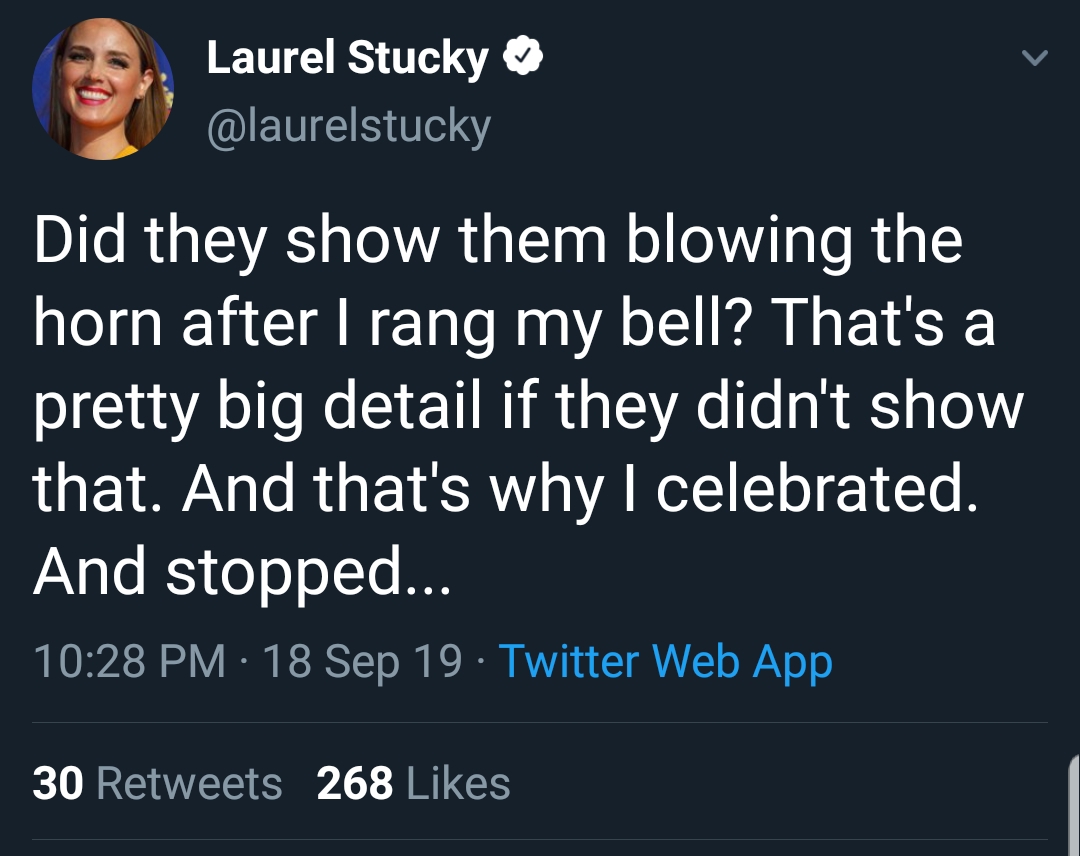Click the retweet count number 30

(x=58, y=784)
